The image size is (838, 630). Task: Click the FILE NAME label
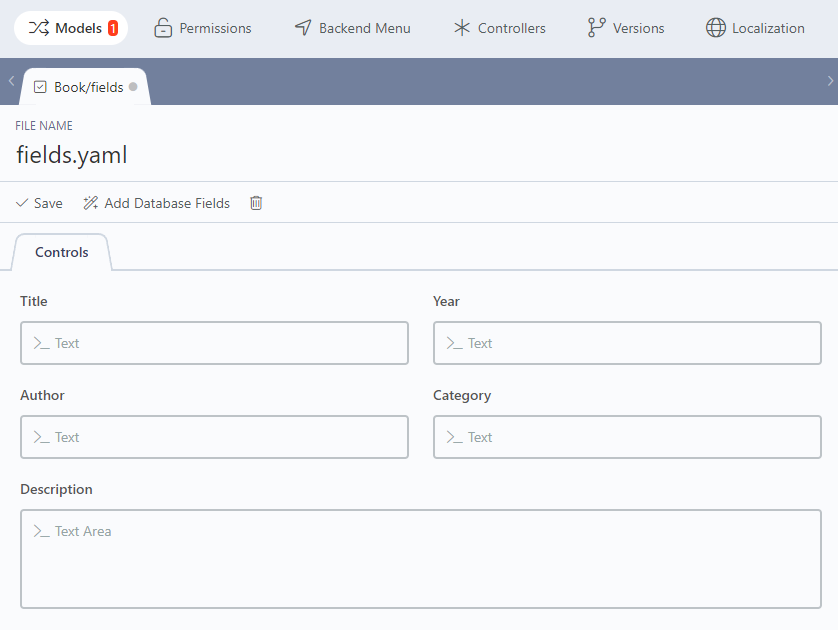[x=44, y=126]
